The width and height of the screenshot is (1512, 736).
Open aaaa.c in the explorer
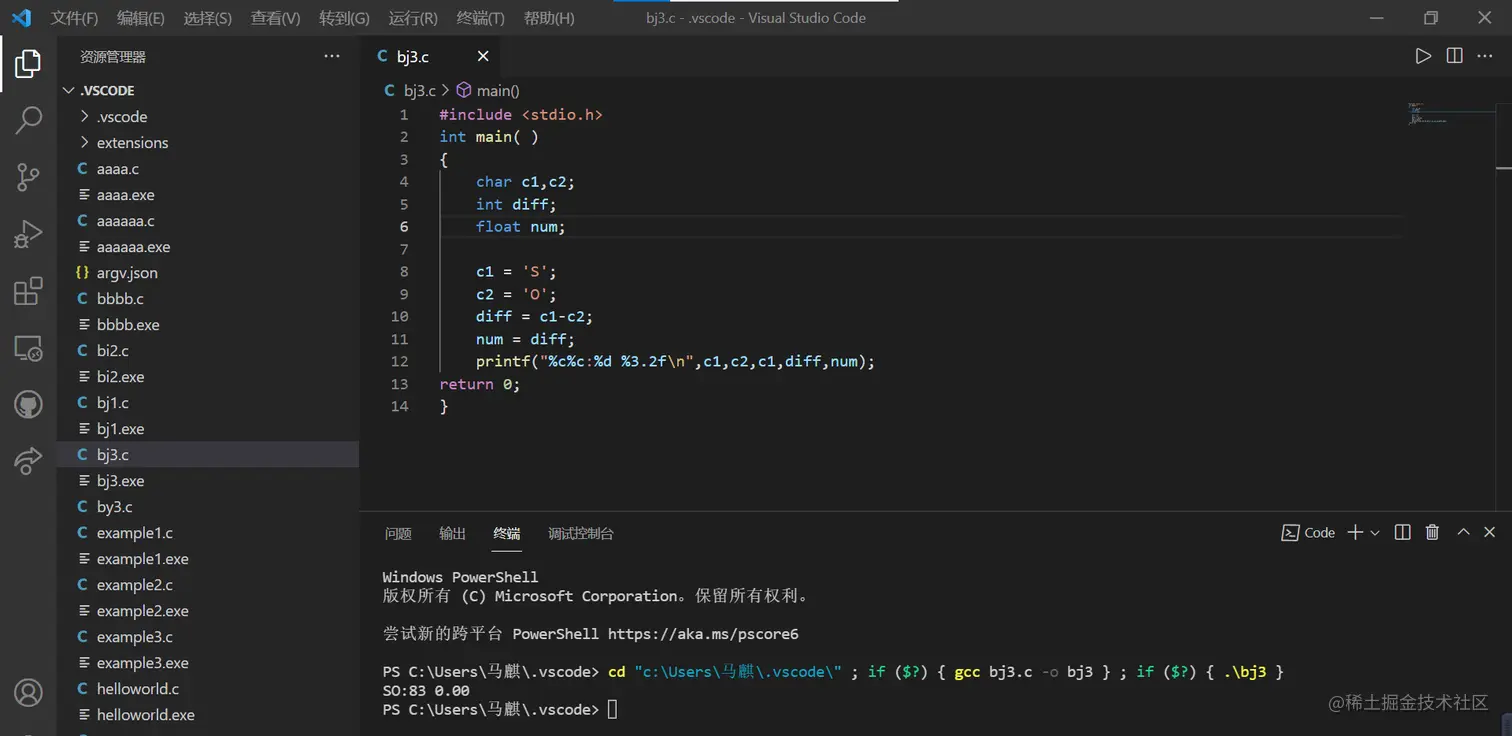pyautogui.click(x=208, y=168)
